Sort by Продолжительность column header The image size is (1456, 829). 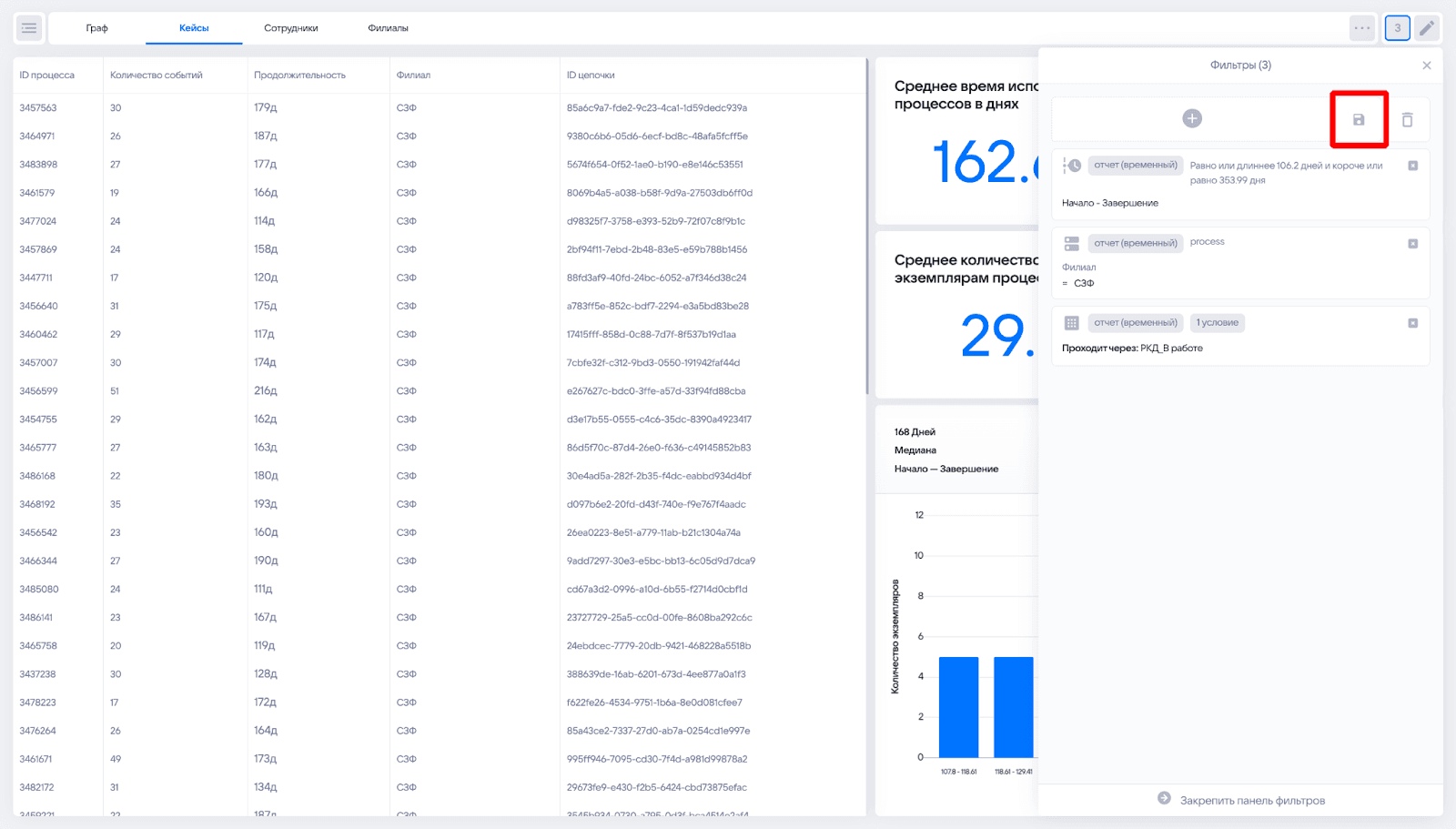click(299, 76)
